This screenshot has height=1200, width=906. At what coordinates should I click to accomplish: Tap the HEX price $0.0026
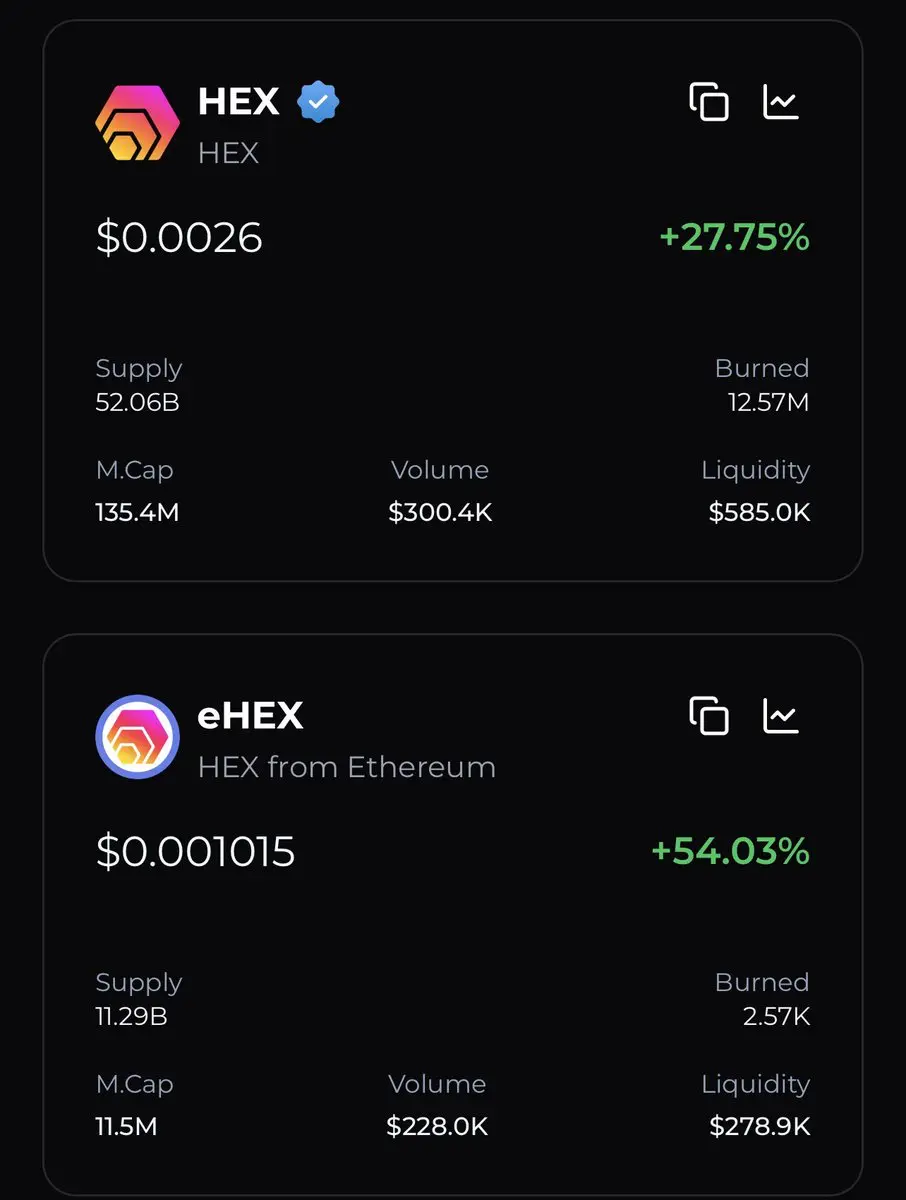pos(179,238)
